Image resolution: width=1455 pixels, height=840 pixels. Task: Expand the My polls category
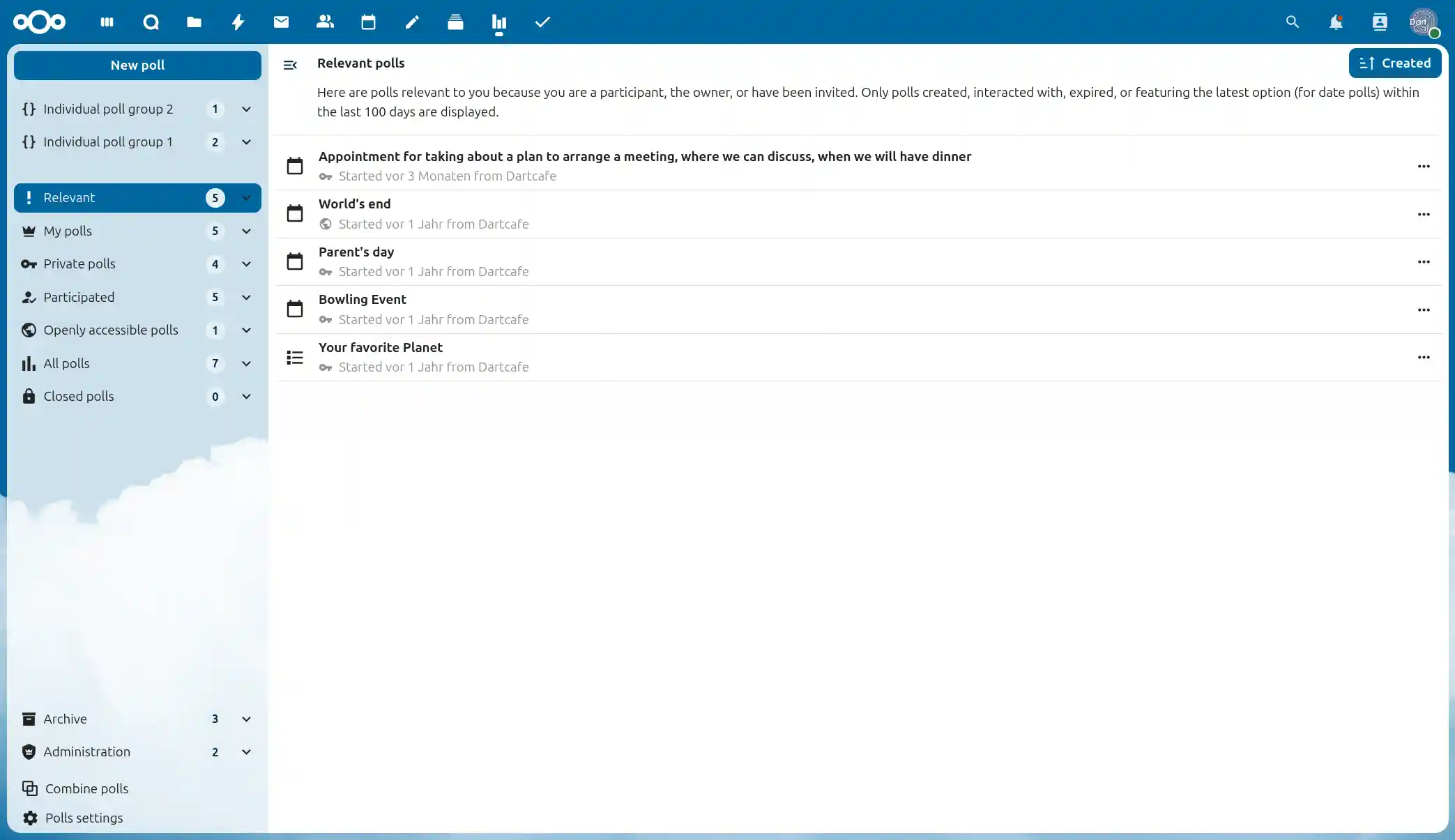[x=246, y=231]
